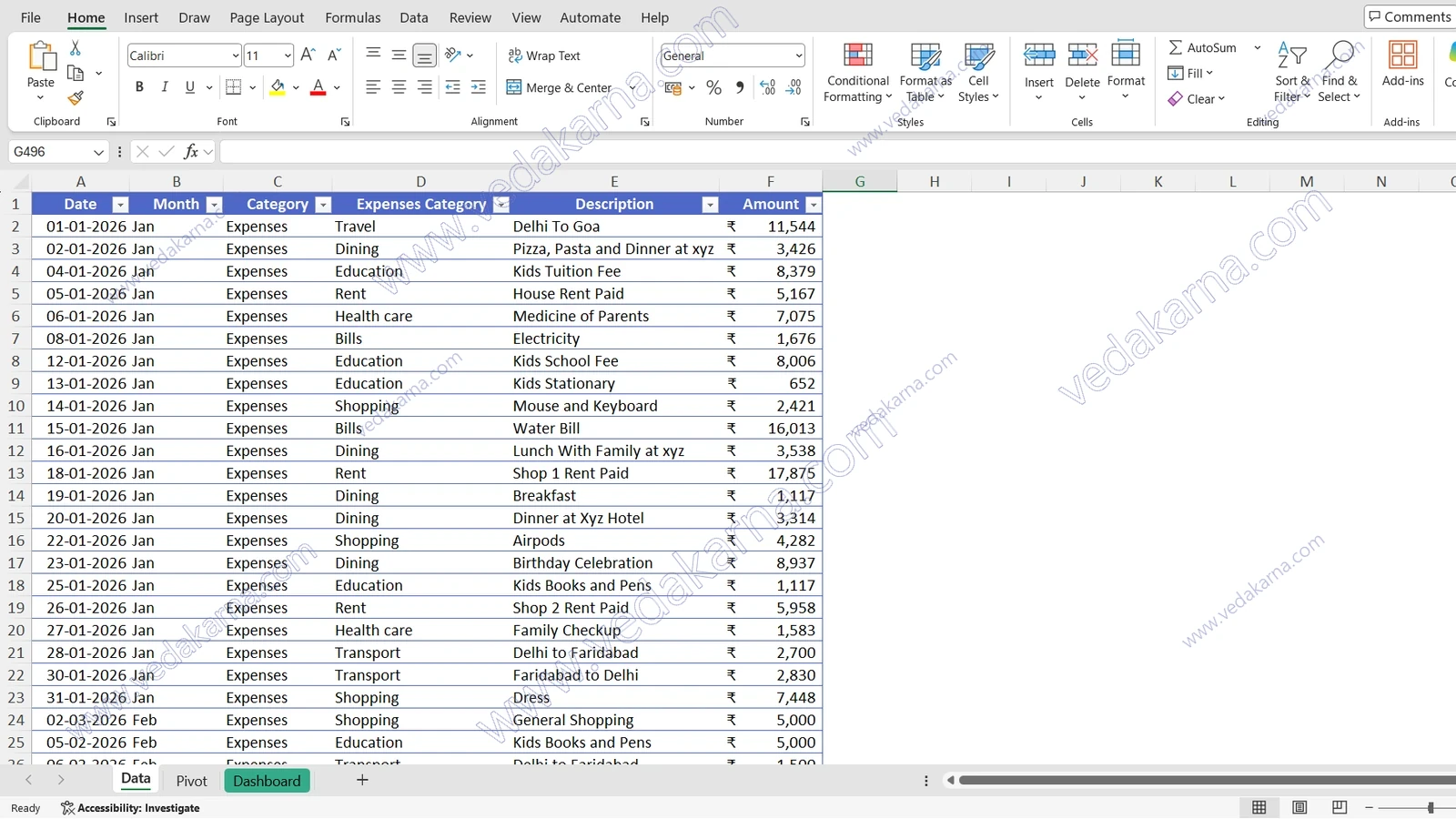
Task: Click the Paste clipboard icon
Action: (41, 56)
